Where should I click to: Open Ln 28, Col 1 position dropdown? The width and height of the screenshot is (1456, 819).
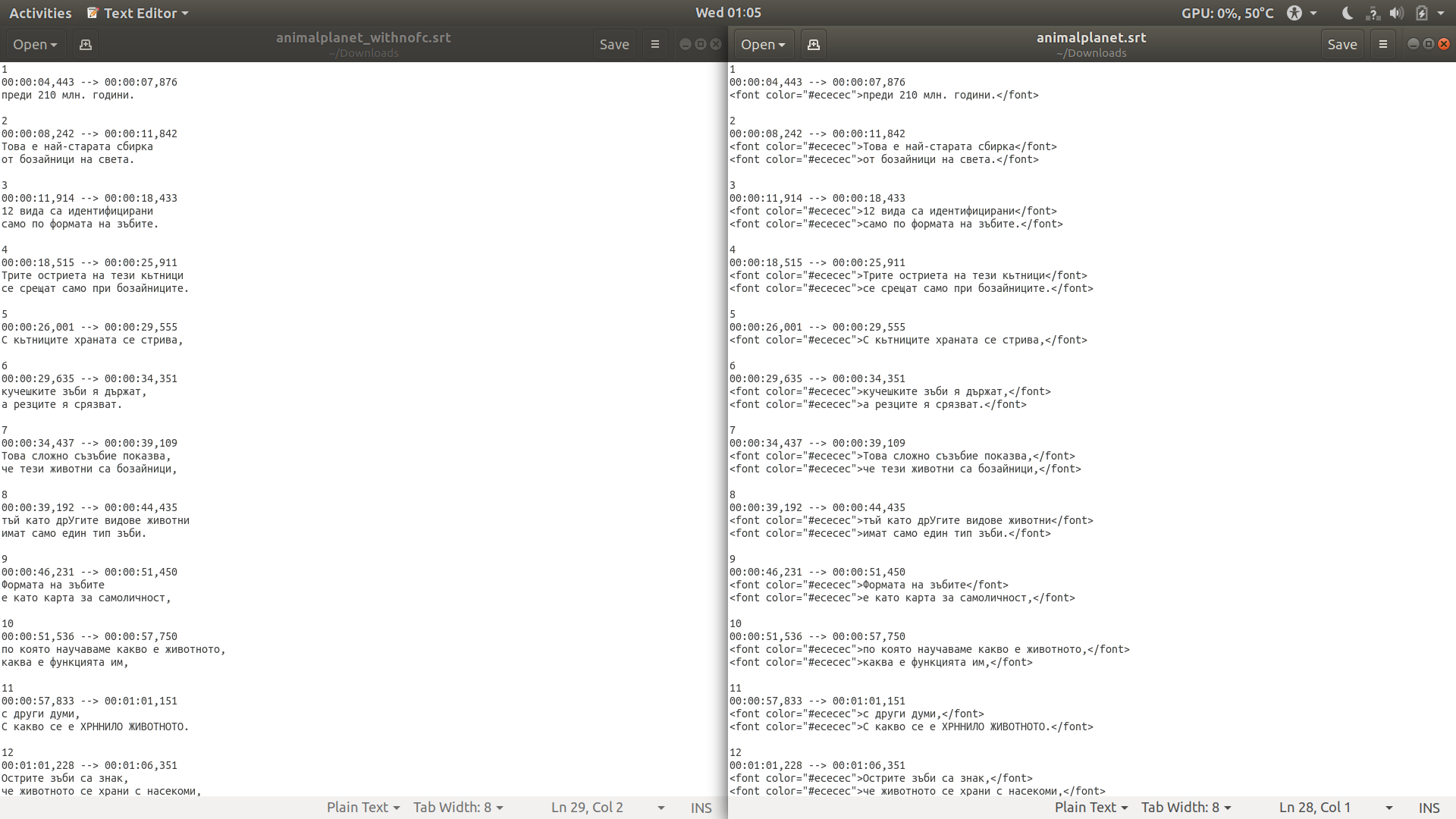pos(1335,808)
